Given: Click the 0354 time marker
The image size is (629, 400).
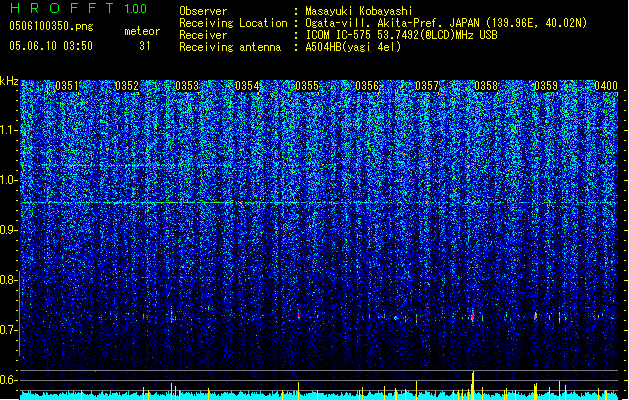Looking at the screenshot, I should point(247,86).
